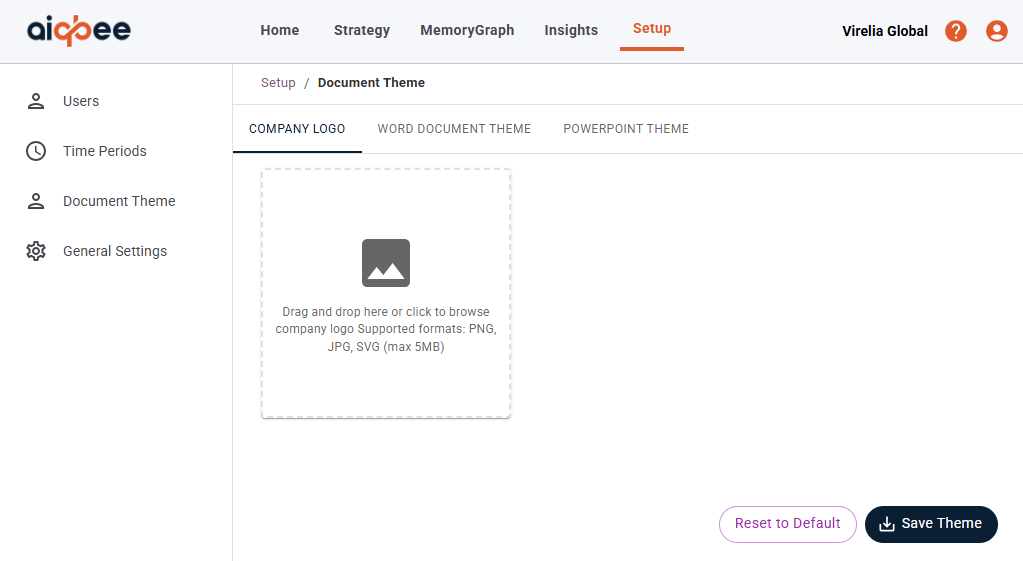Switch to the Word Document Theme tab

click(x=454, y=129)
